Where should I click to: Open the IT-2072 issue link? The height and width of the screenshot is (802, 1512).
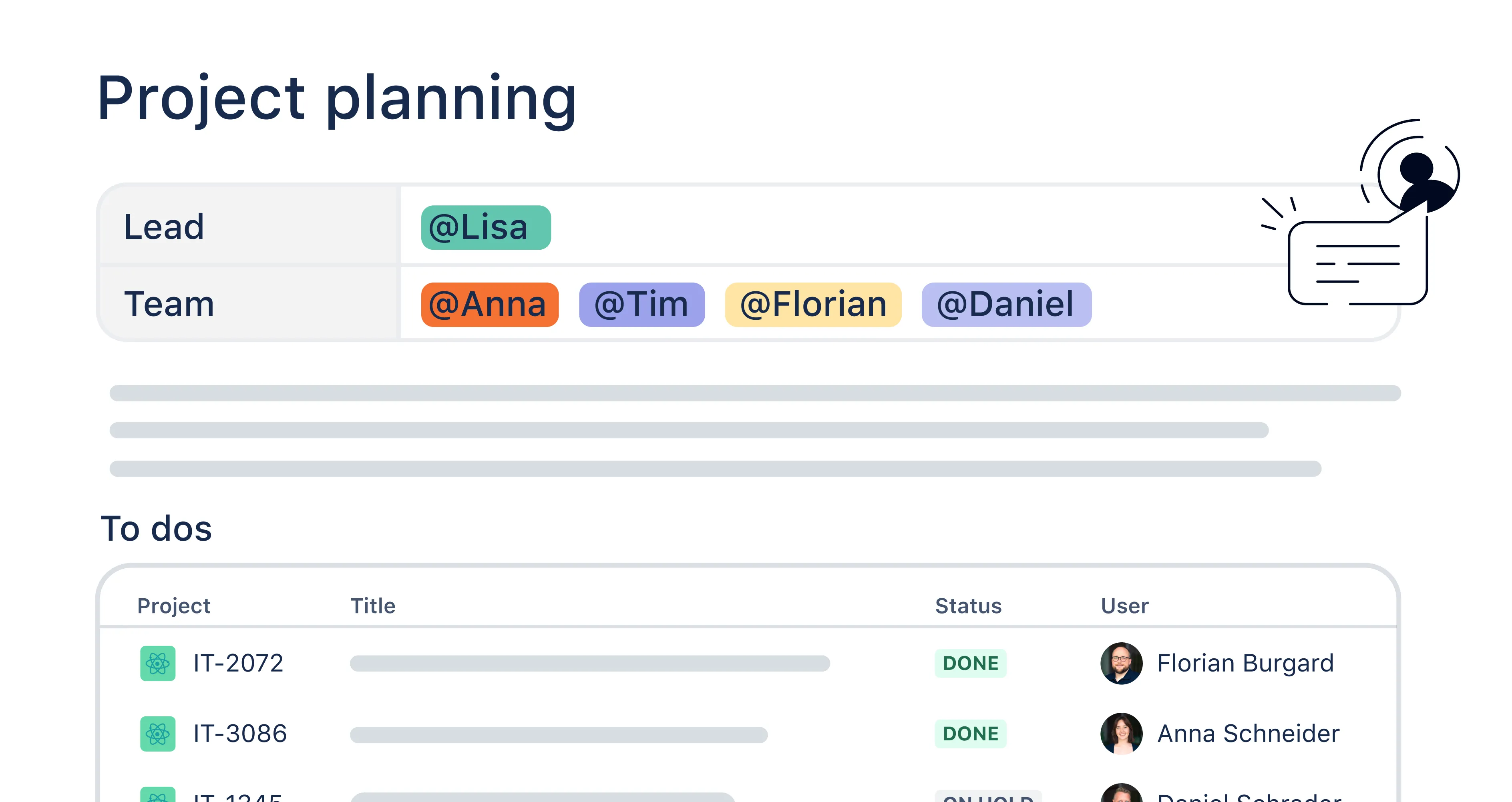pos(238,663)
